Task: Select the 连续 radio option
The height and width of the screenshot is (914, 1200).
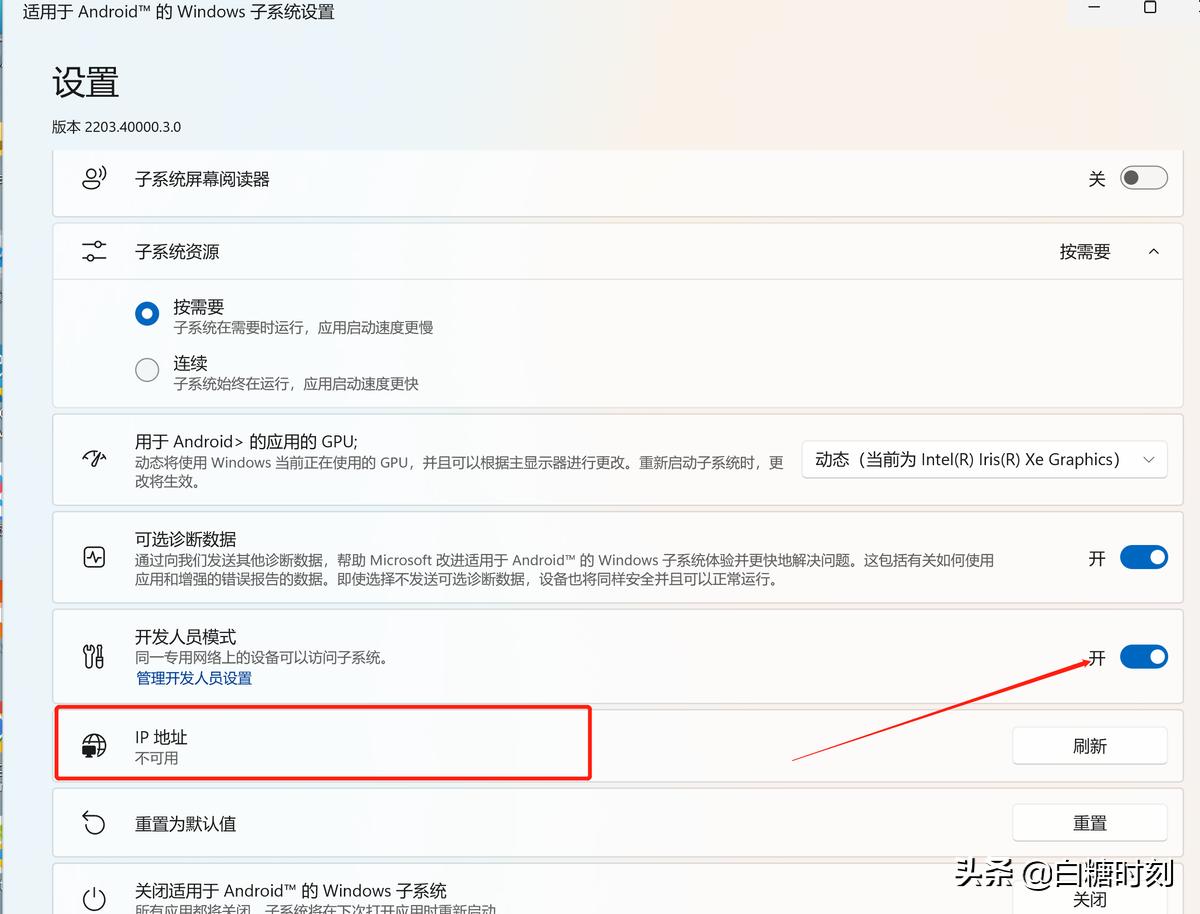Action: (147, 370)
